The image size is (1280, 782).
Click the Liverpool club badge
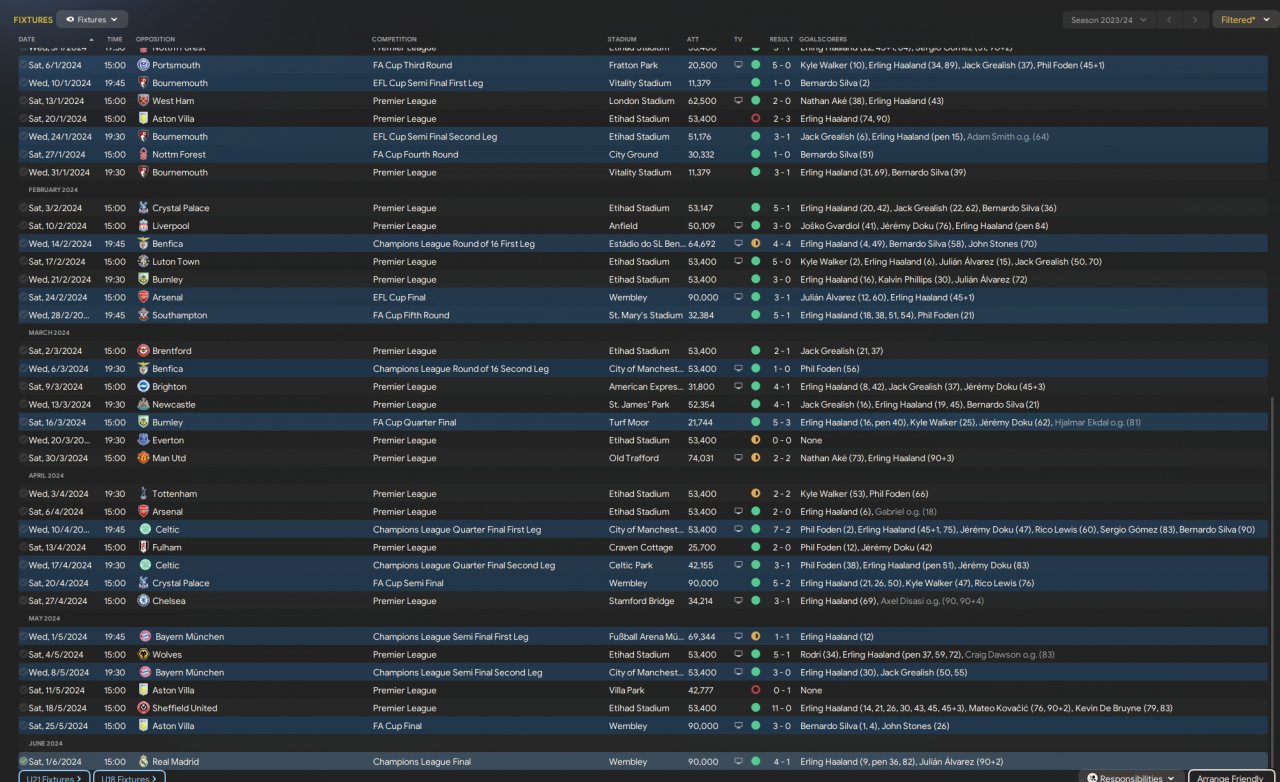(x=143, y=226)
